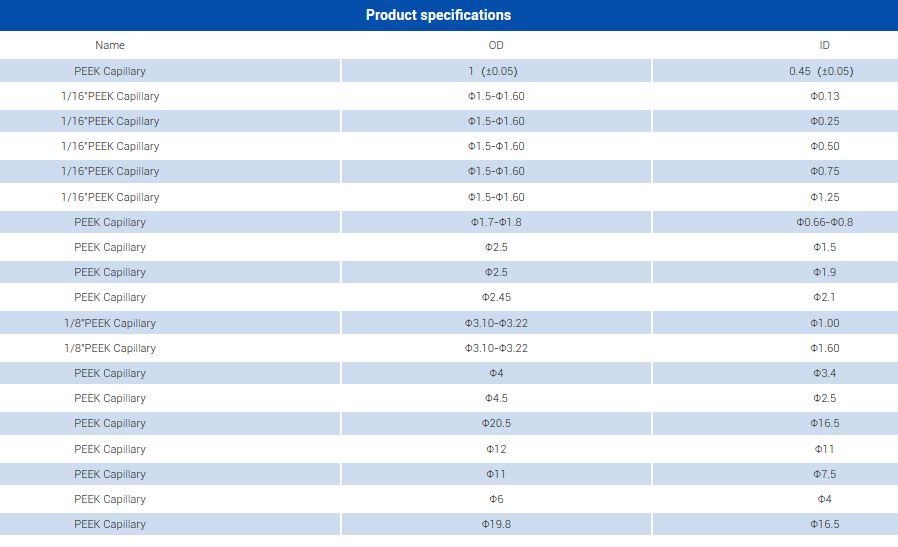Click the Φ1.7-Φ1.8 OD cell
The image size is (898, 547).
[x=496, y=222]
